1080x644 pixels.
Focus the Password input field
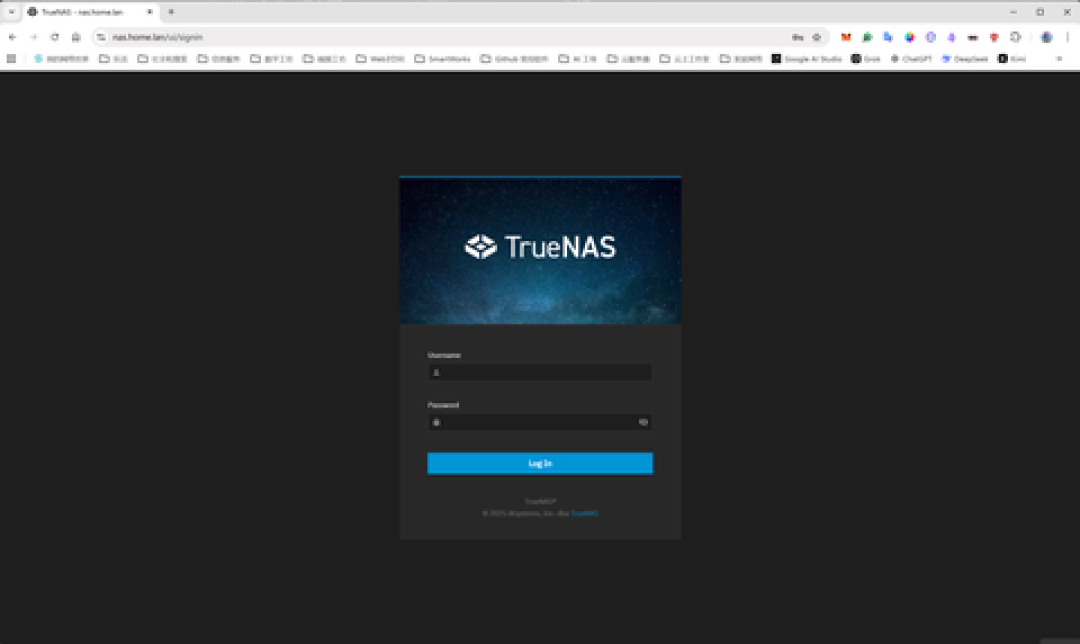[539, 422]
